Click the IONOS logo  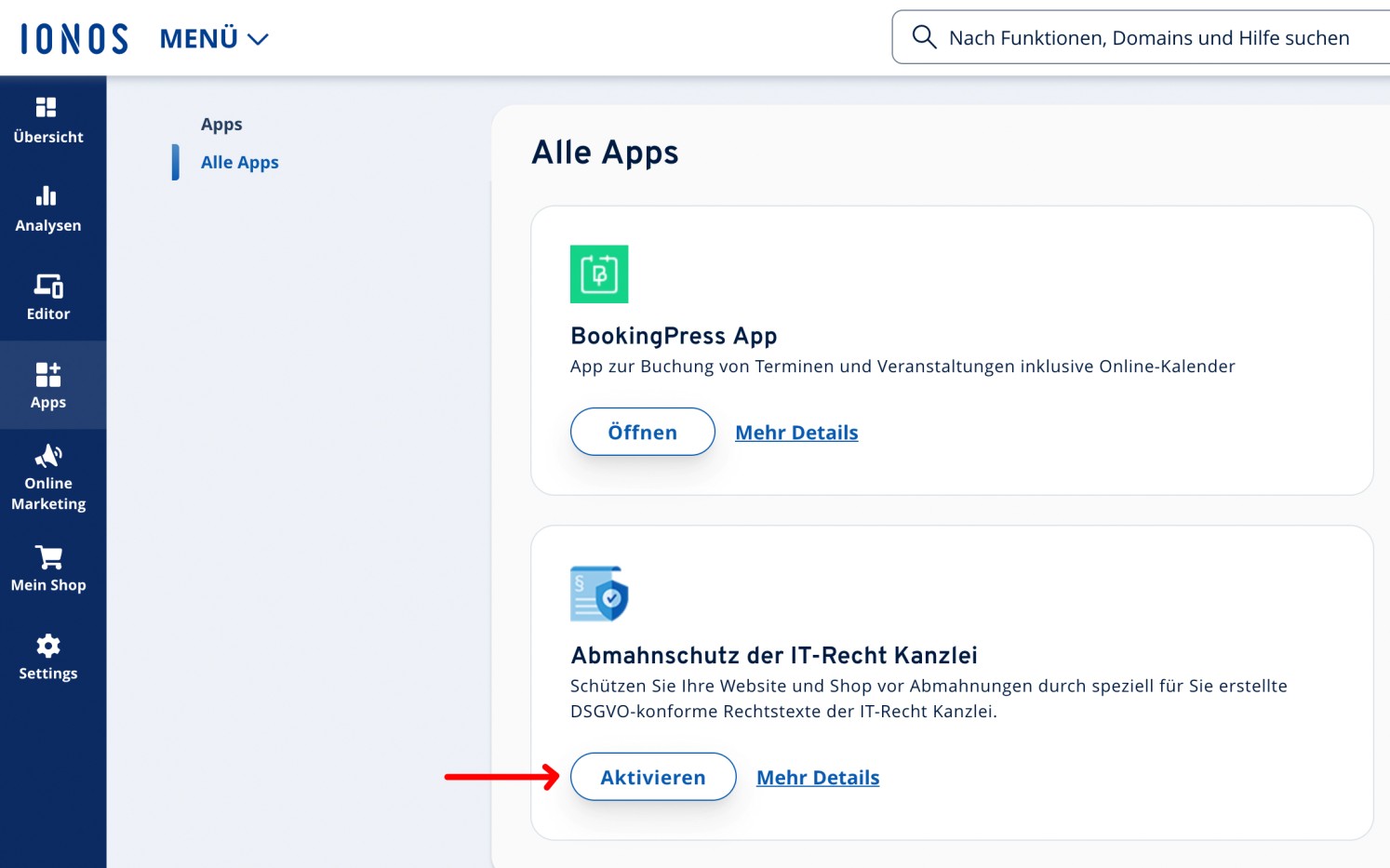74,39
